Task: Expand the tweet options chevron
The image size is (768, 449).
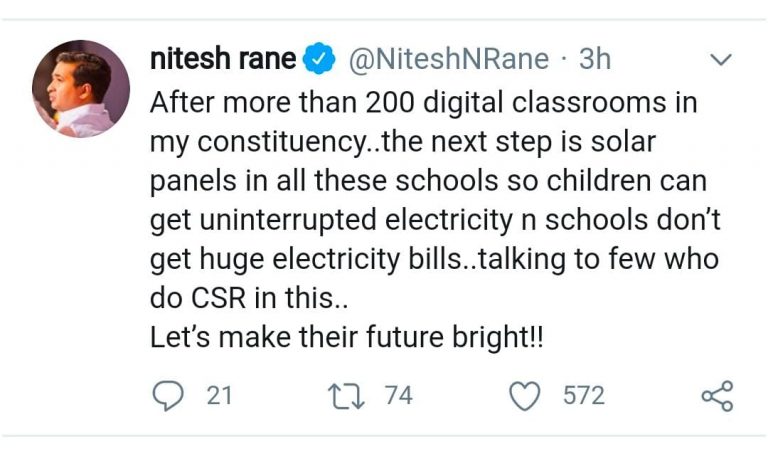Action: [720, 61]
